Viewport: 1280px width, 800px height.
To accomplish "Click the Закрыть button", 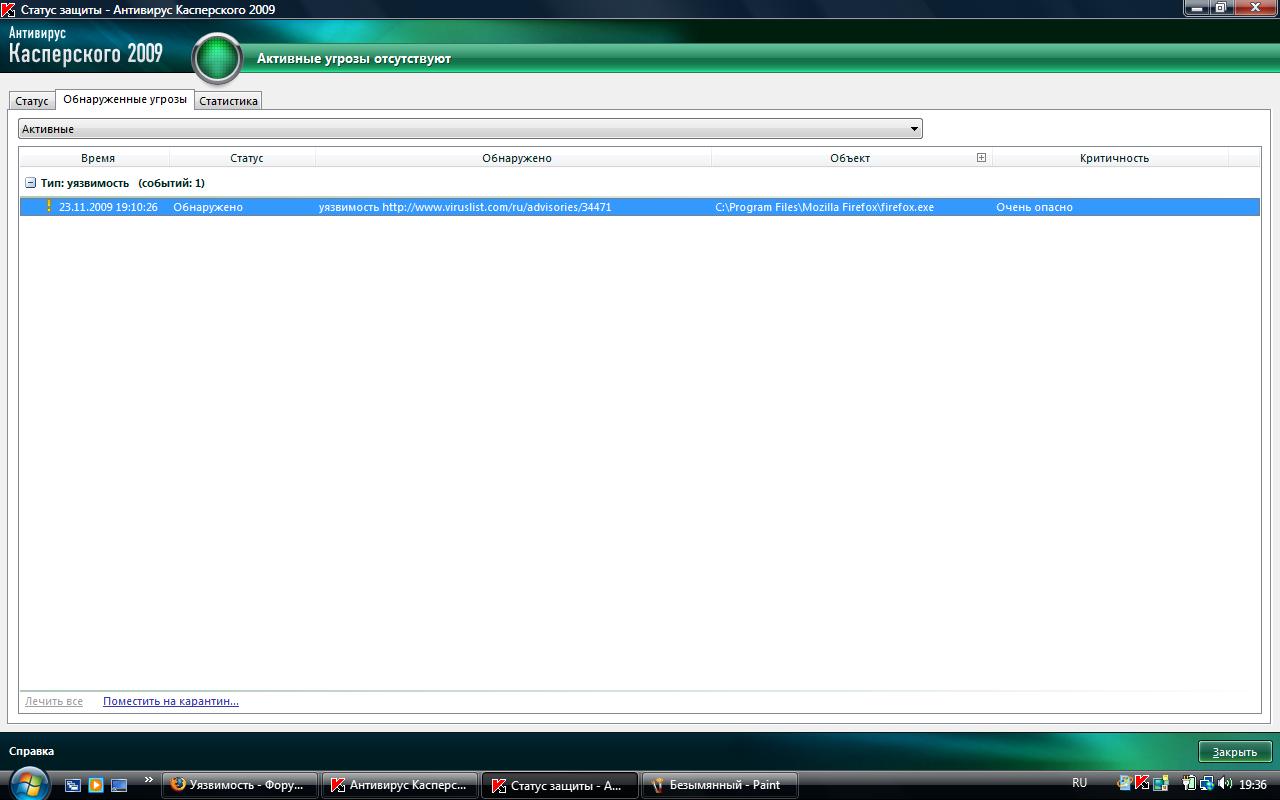I will pos(1235,752).
